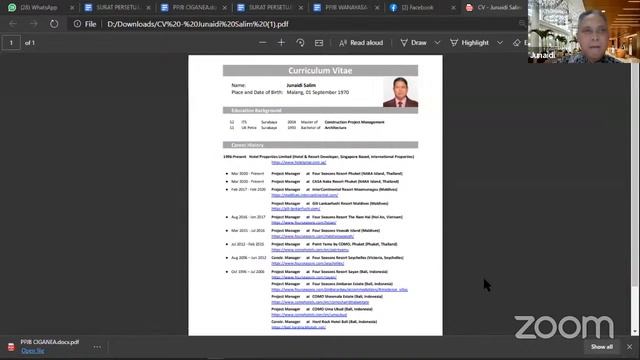Screen dimensions: 640x360
Task: Click the name Junaidi Salim in the CV
Action: click(x=301, y=85)
